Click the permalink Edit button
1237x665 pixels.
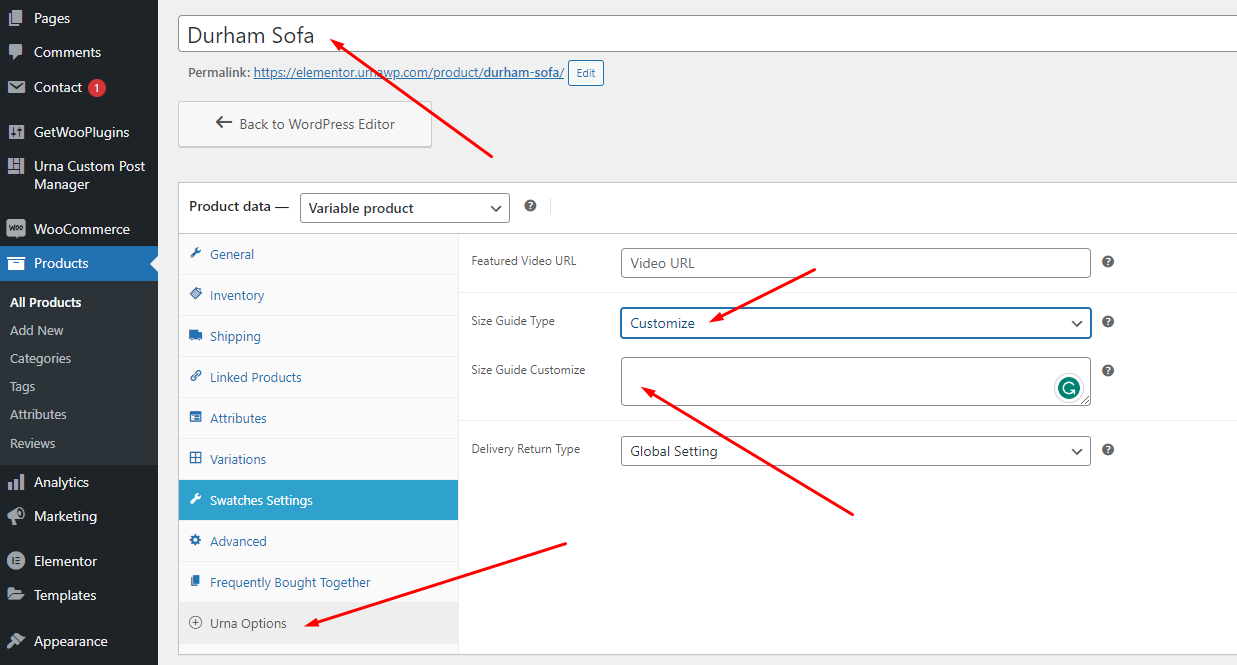click(x=586, y=73)
